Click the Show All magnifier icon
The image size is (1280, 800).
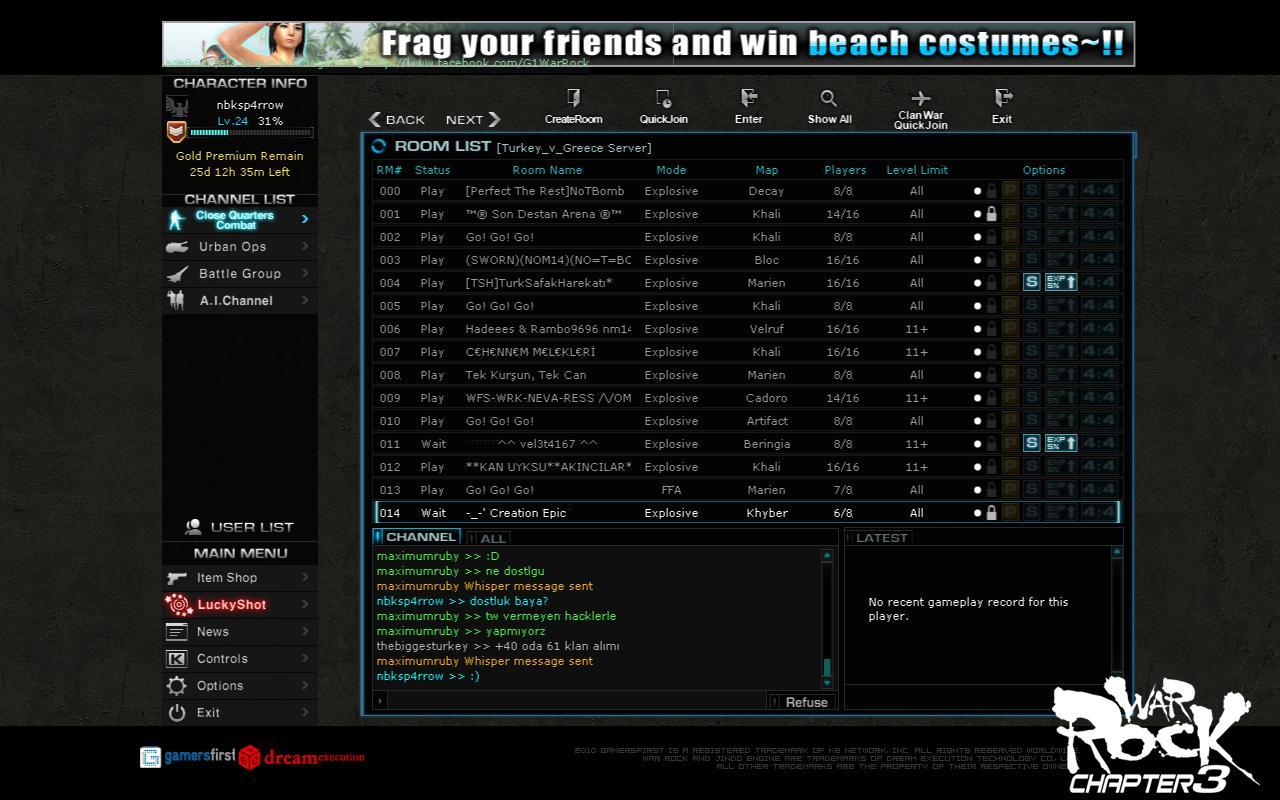click(x=829, y=98)
